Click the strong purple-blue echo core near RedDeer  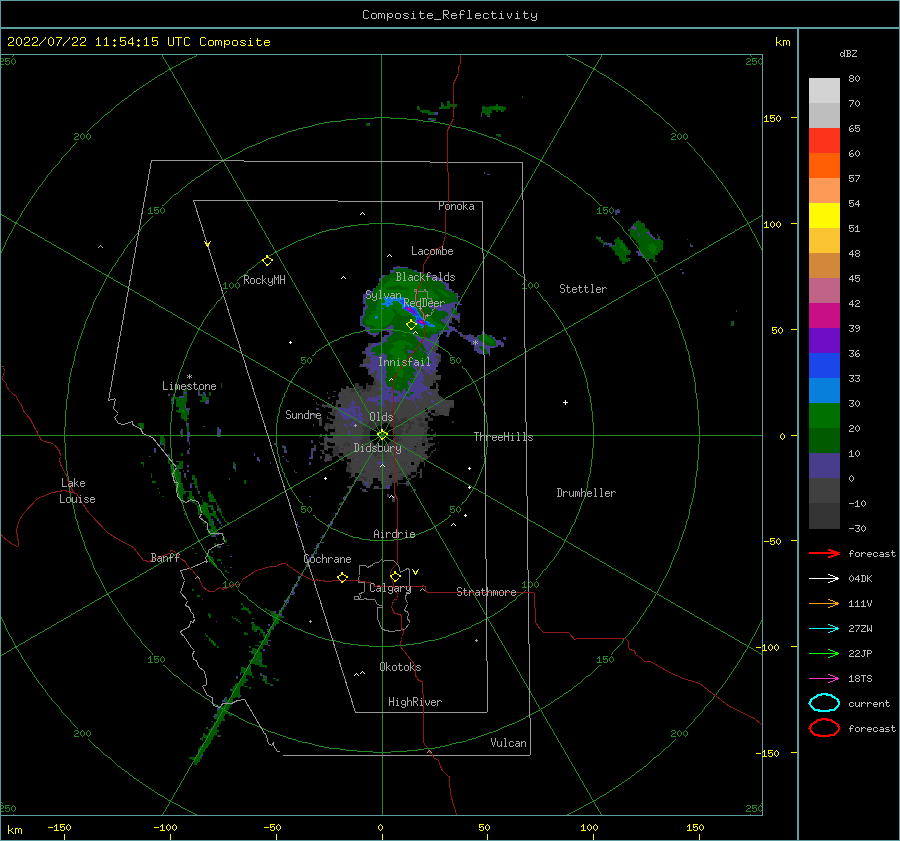click(x=416, y=316)
